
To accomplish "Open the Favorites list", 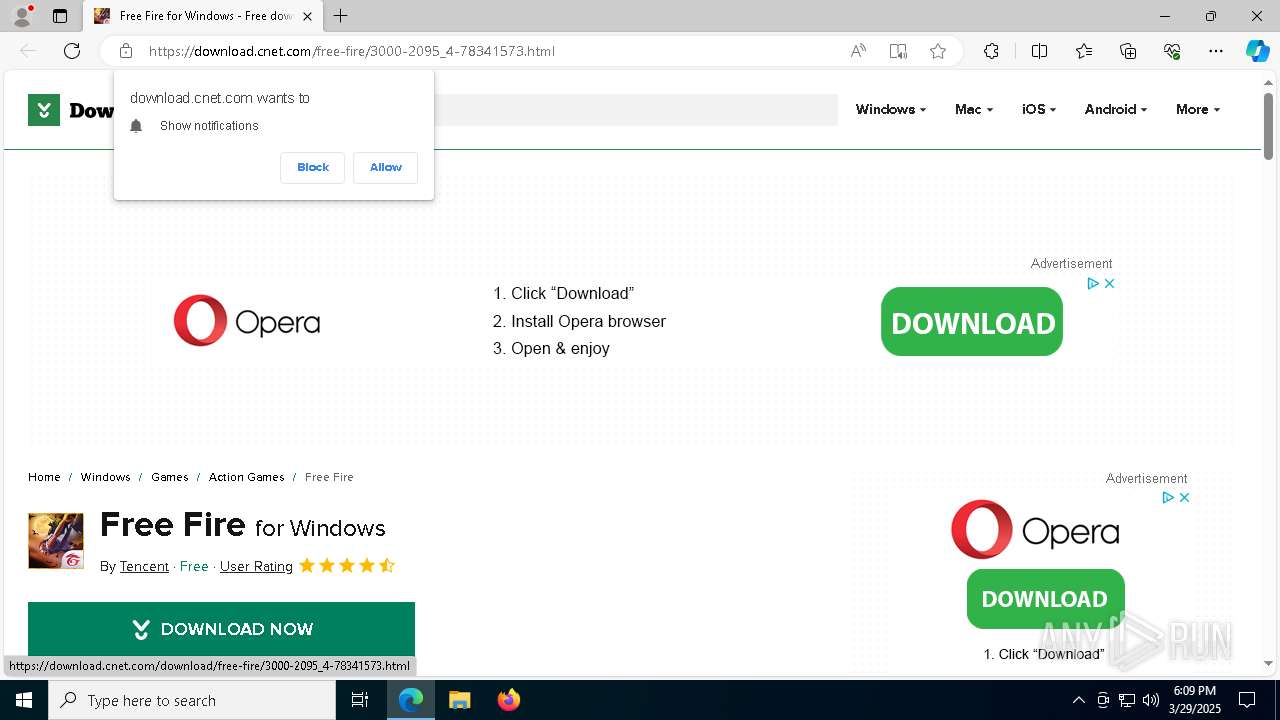I will [1084, 51].
